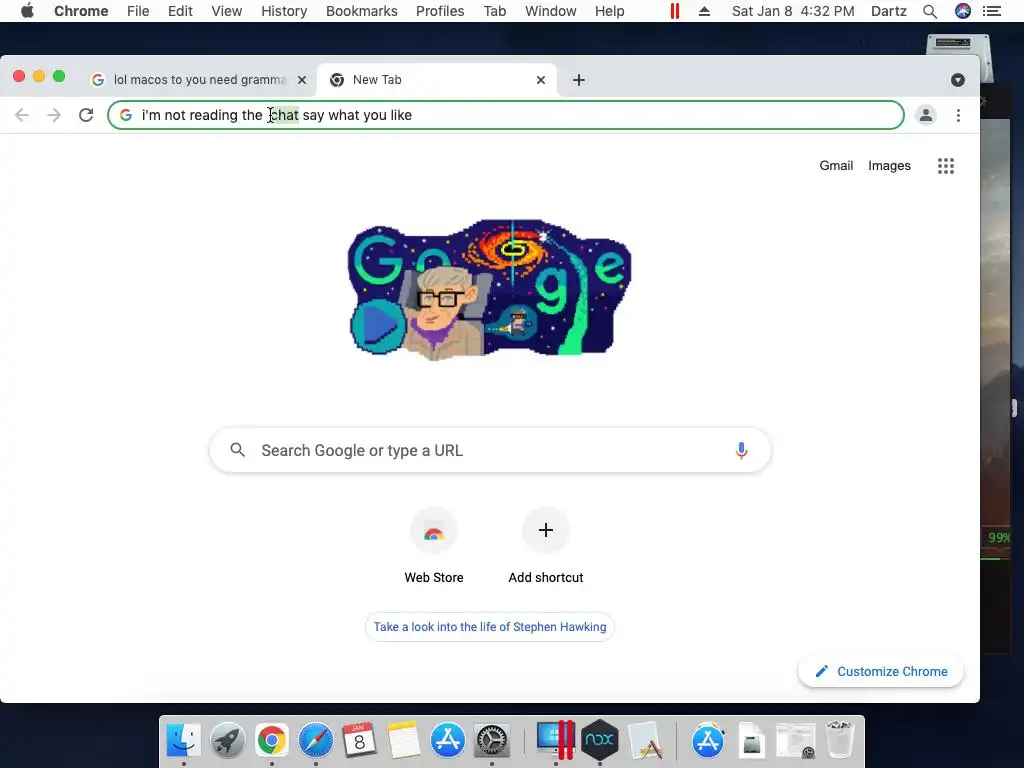This screenshot has width=1024, height=768.
Task: Start voice search with microphone icon
Action: (x=741, y=450)
